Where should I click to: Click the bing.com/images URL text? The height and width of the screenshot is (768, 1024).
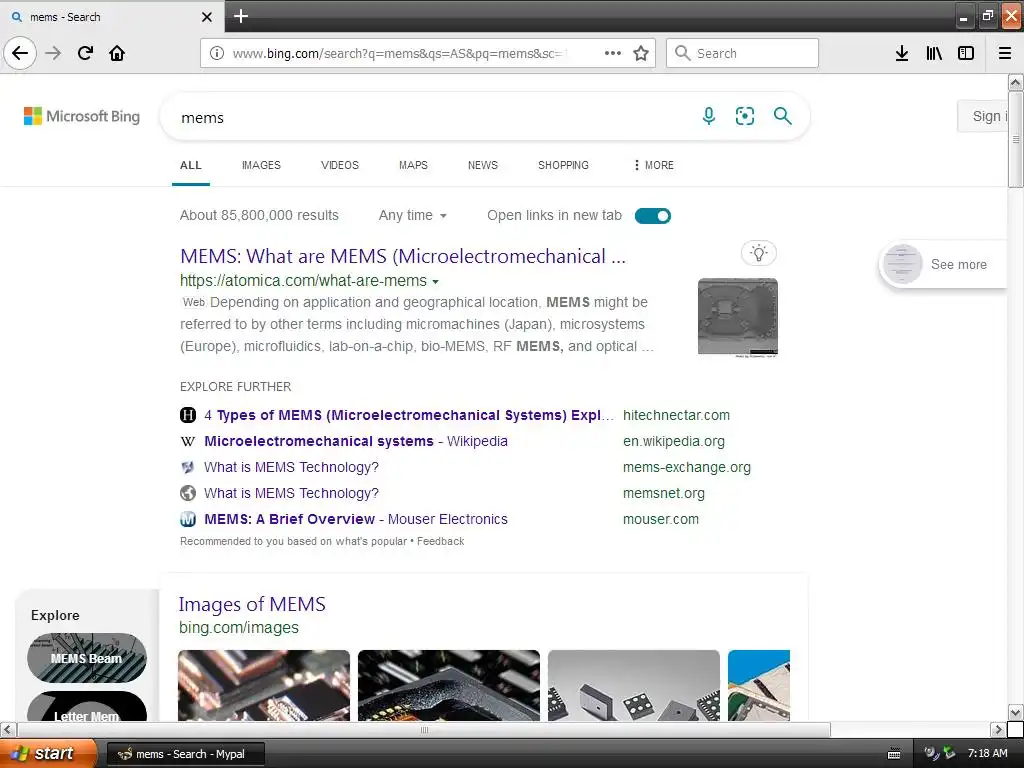click(239, 628)
